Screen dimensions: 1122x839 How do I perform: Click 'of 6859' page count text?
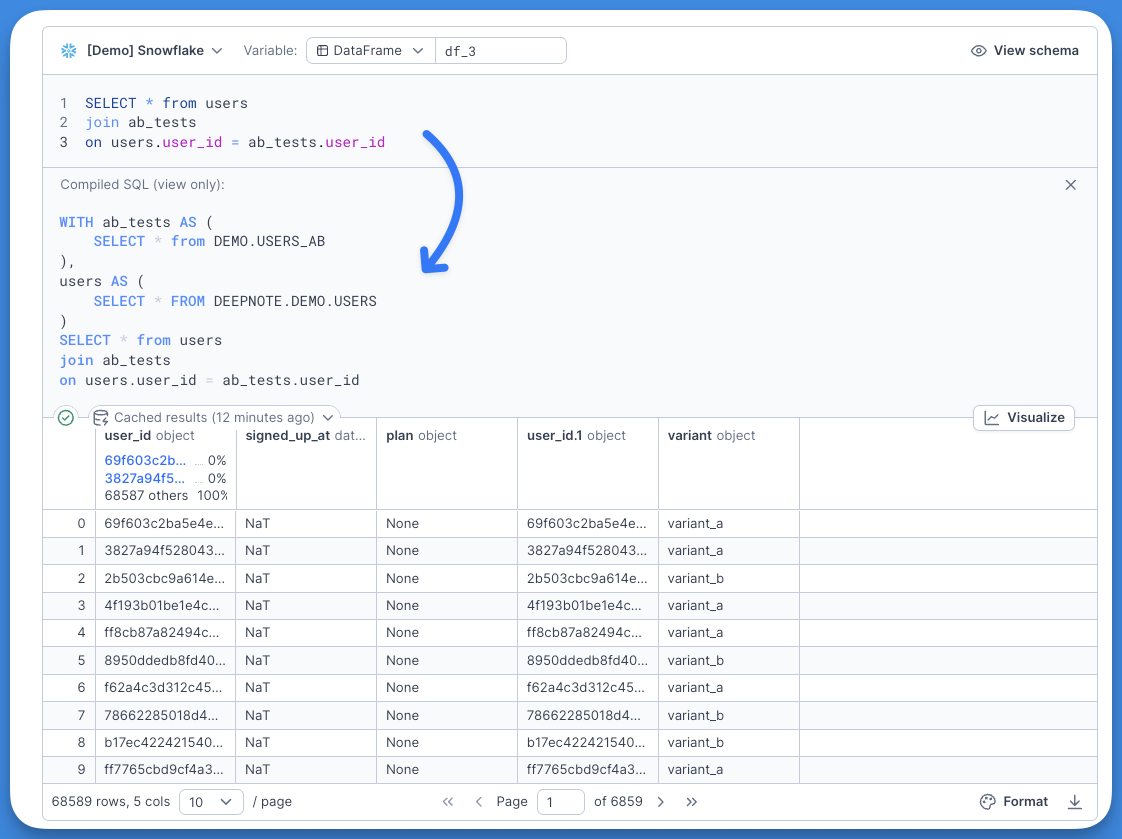[x=618, y=802]
